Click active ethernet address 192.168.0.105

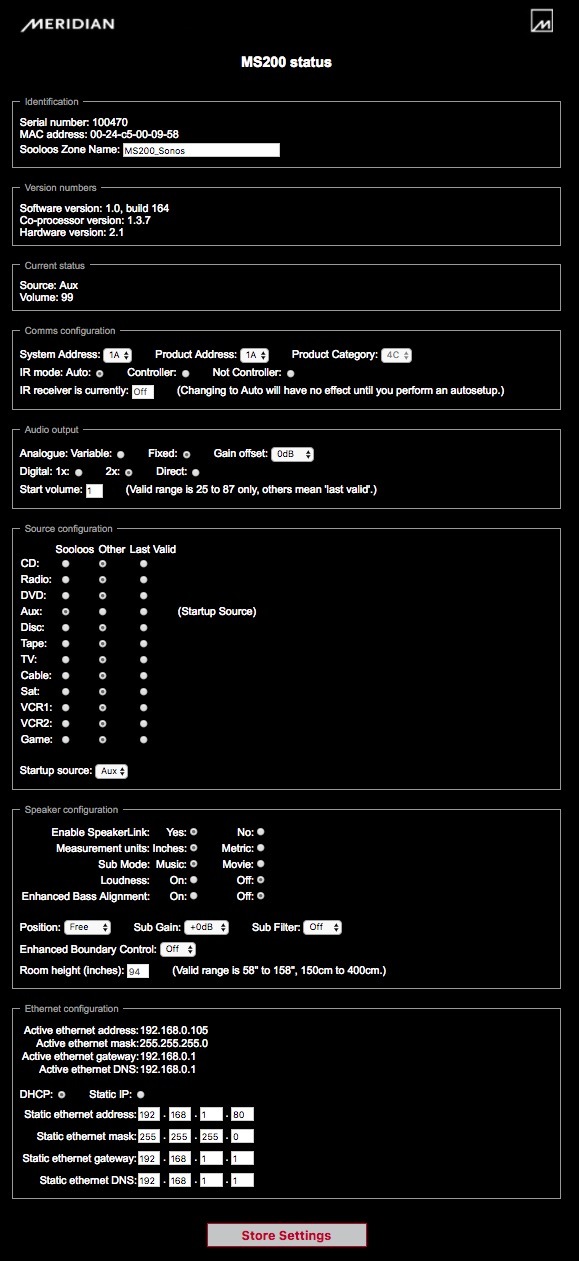coord(116,1030)
